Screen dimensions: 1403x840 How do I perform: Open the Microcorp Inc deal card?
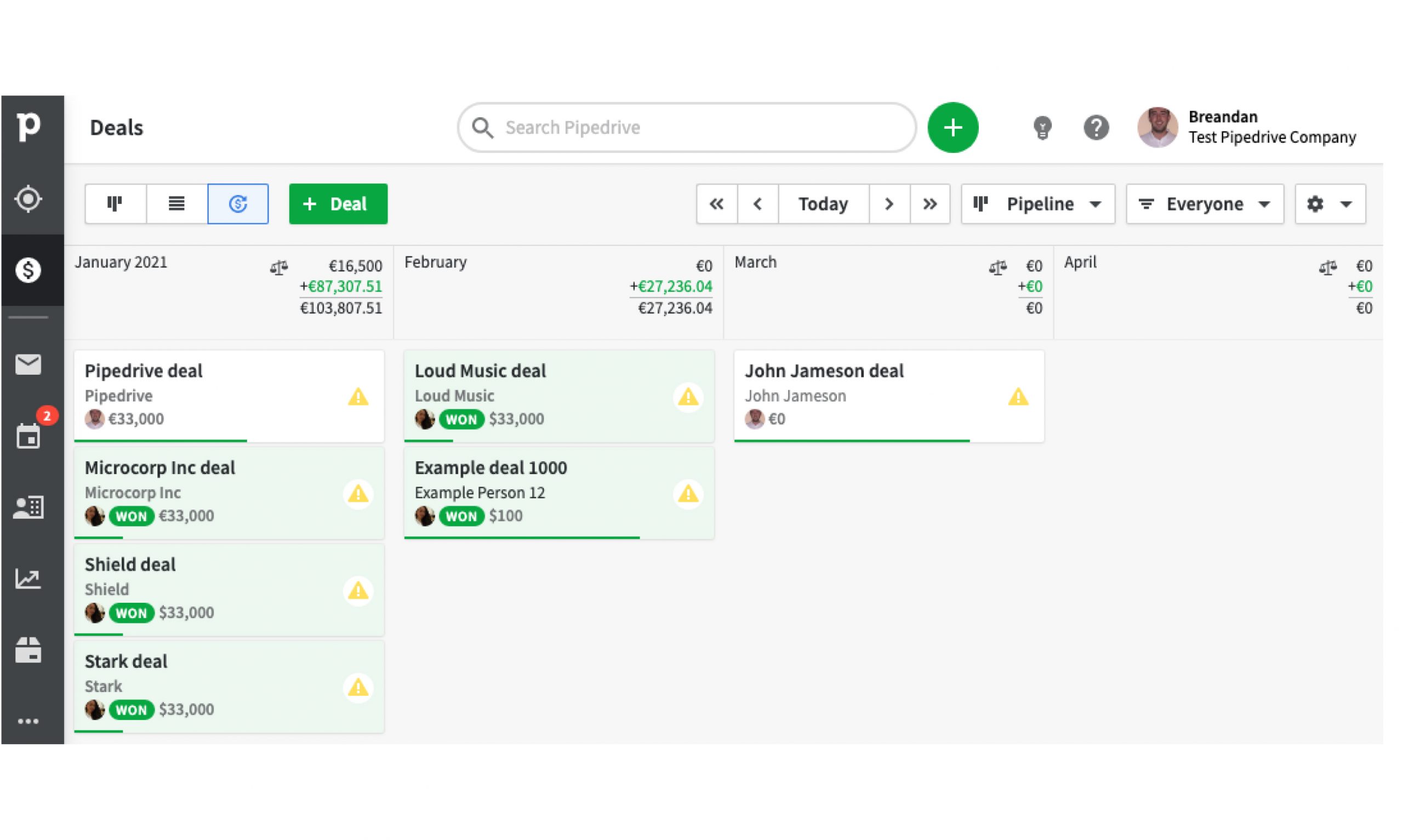pos(229,493)
